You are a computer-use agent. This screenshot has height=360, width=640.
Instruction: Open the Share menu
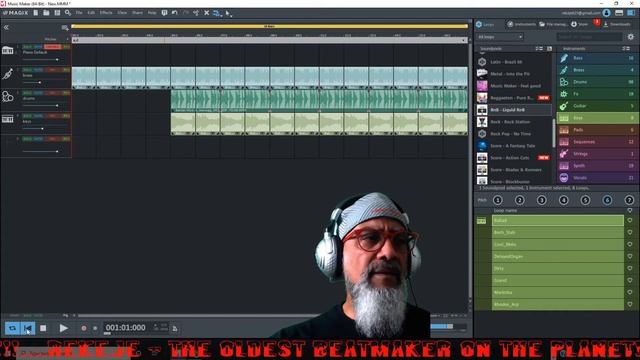click(x=138, y=13)
